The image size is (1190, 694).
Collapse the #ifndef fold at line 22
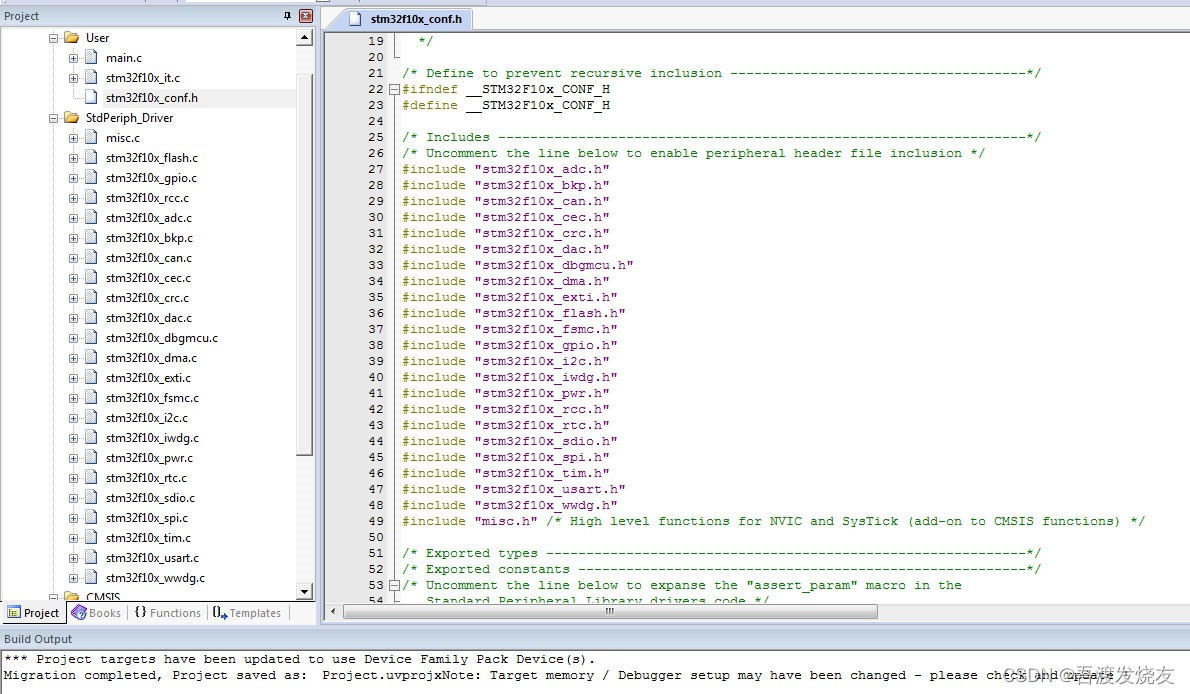394,90
